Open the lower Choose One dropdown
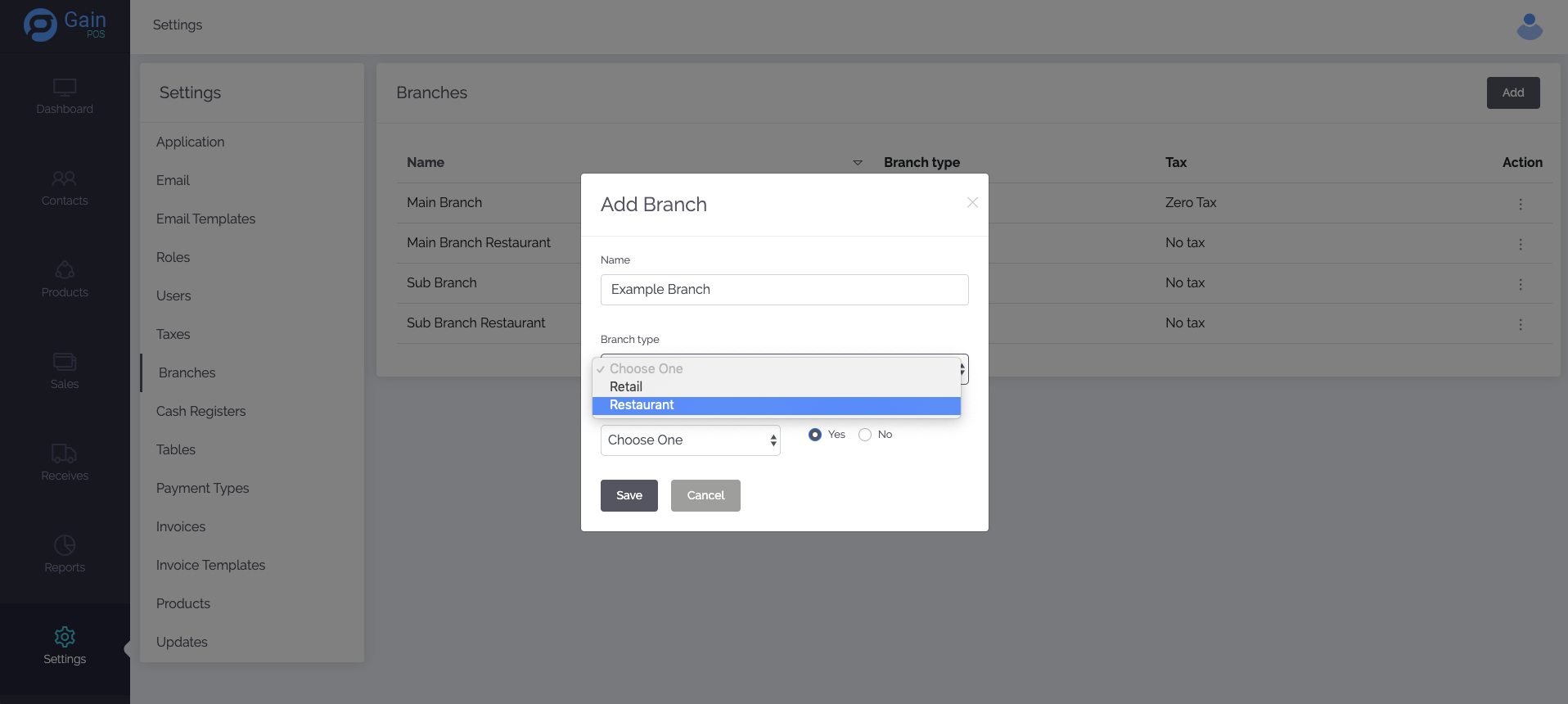Image resolution: width=1568 pixels, height=704 pixels. click(690, 440)
